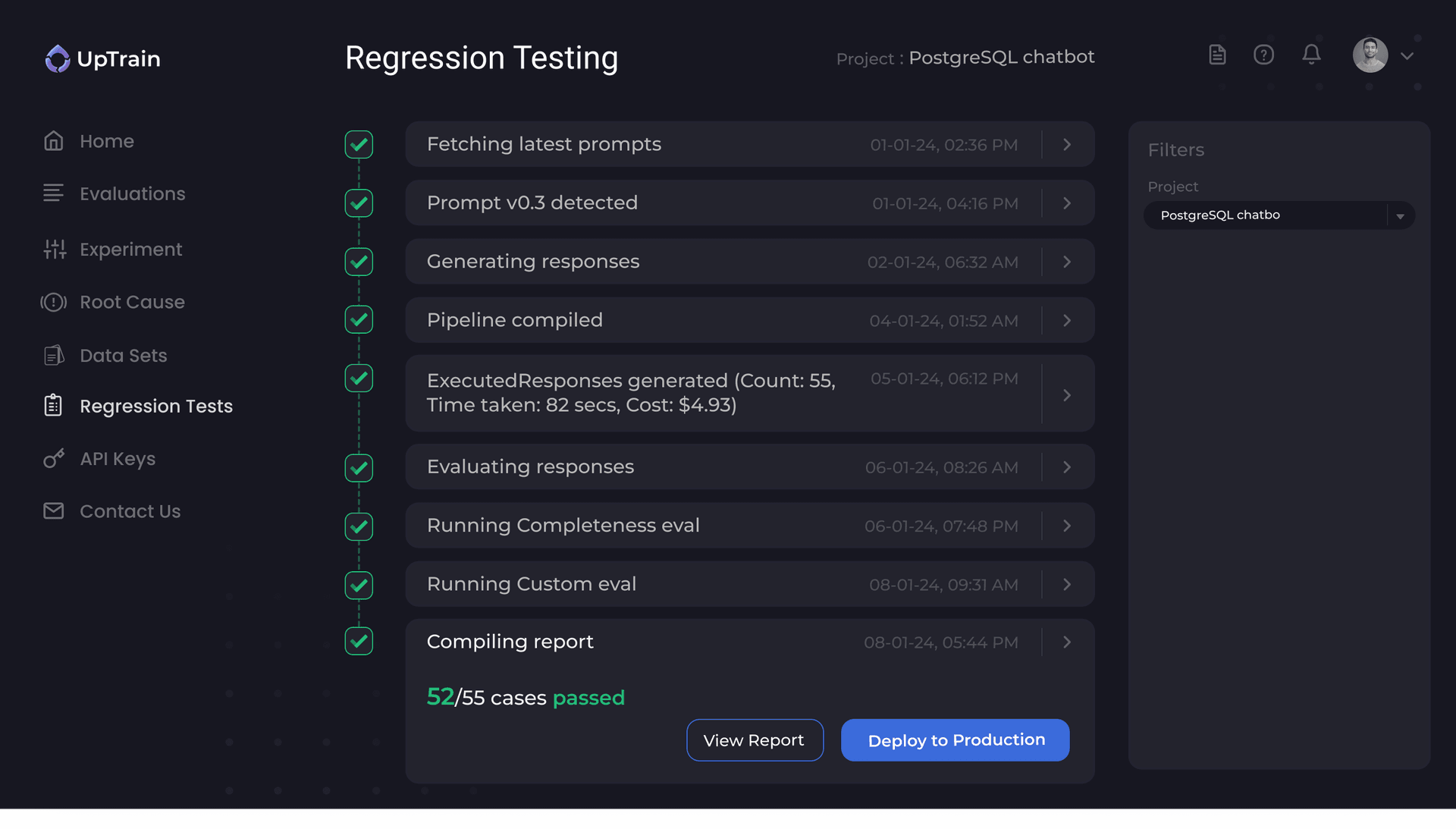Click the Experiment sliders icon
Image resolution: width=1456 pixels, height=829 pixels.
coord(54,249)
